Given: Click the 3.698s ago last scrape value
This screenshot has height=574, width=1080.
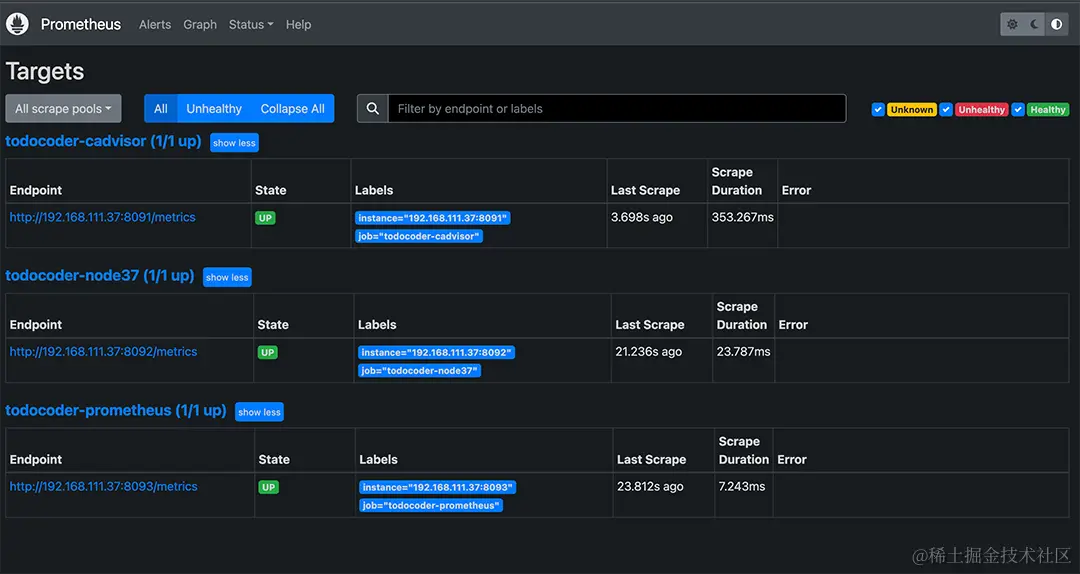Looking at the screenshot, I should click(x=642, y=217).
